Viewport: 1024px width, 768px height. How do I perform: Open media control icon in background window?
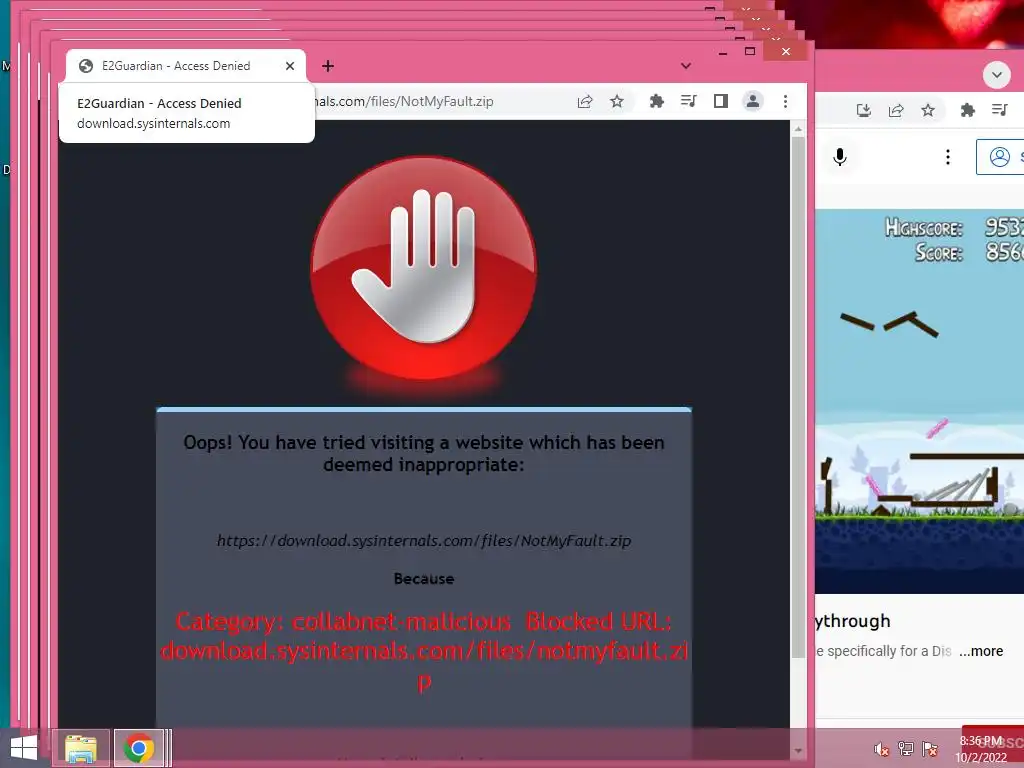point(999,110)
